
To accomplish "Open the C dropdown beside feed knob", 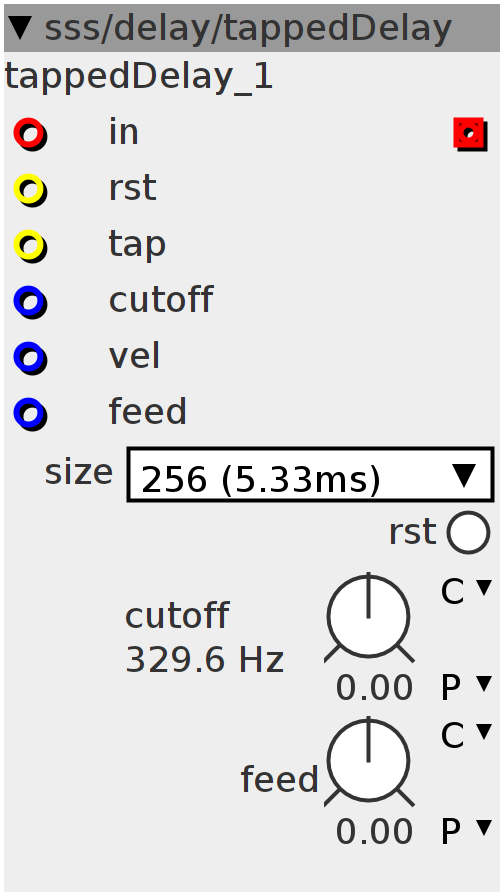I will click(466, 735).
